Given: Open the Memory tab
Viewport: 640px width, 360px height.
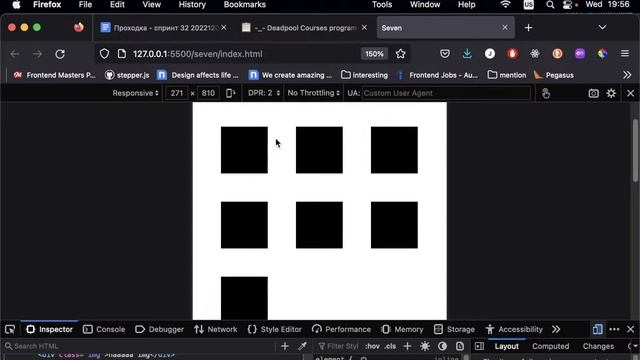Looking at the screenshot, I should (x=402, y=329).
